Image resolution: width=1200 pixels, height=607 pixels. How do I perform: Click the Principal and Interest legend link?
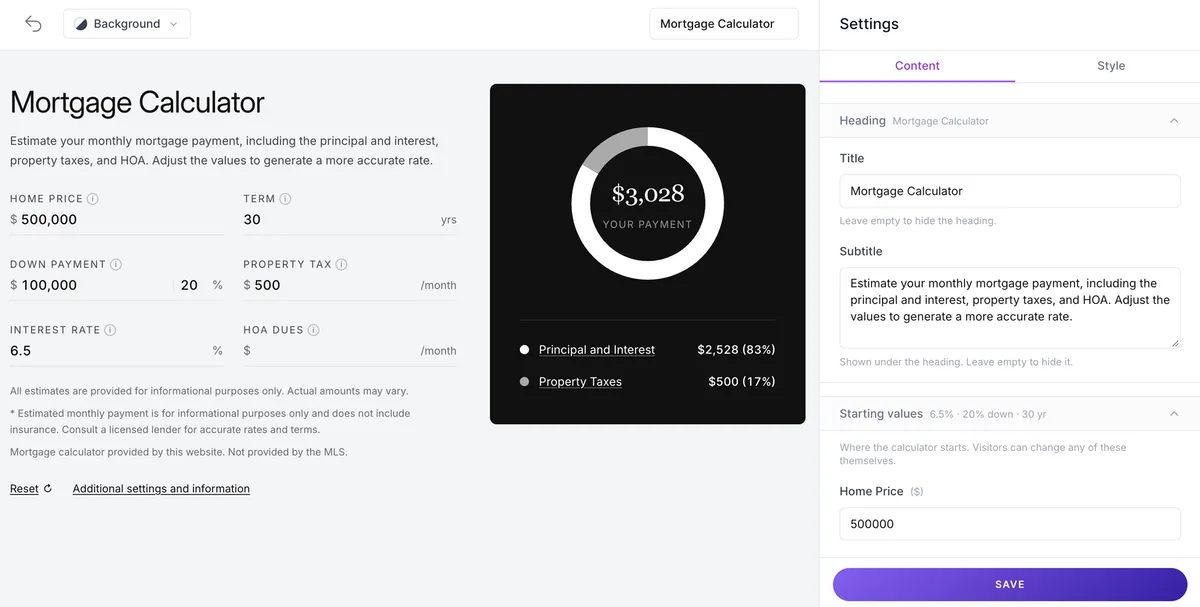[x=597, y=350]
